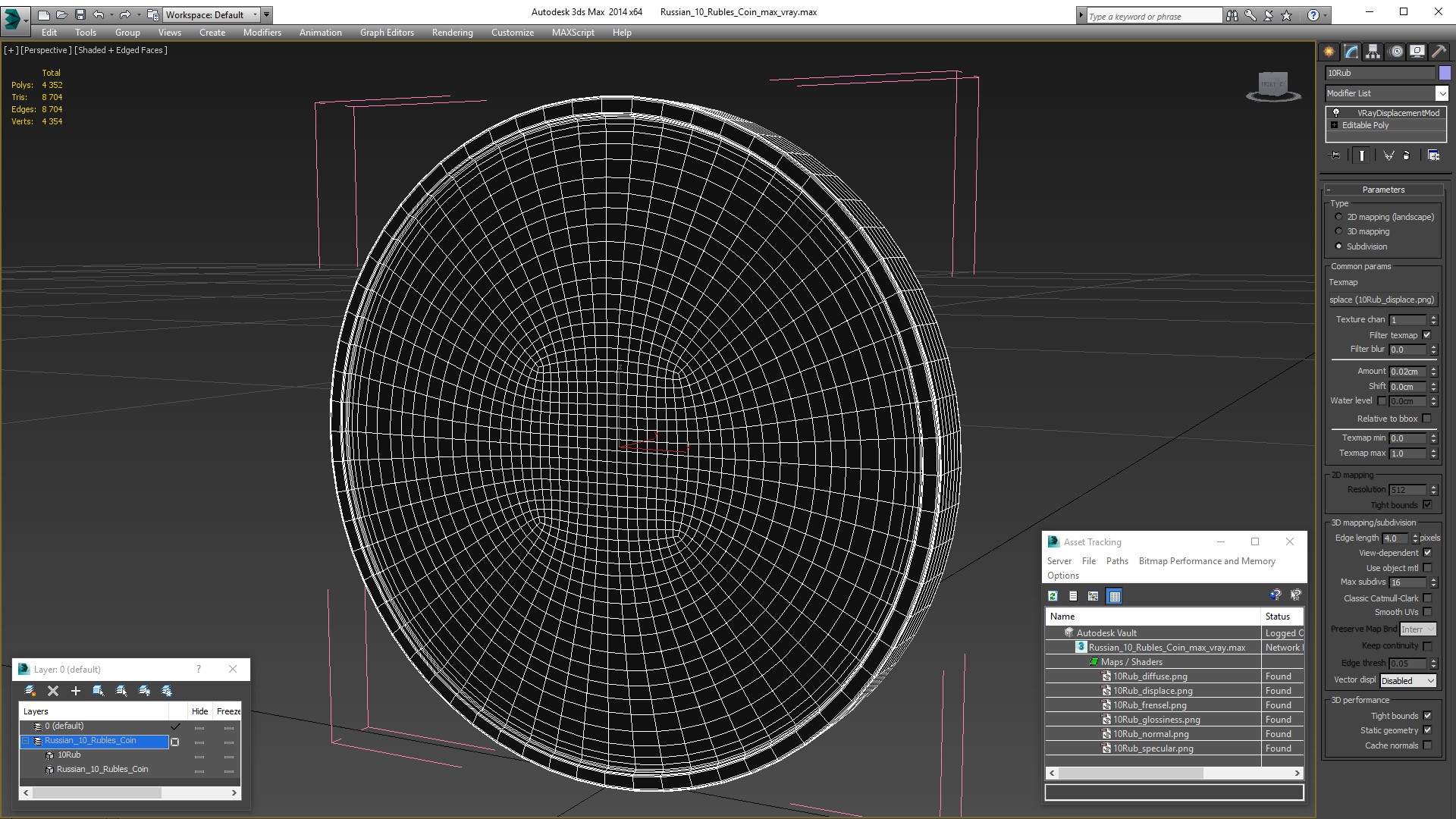Open the Vector displ Disabled dropdown
Image resolution: width=1456 pixels, height=819 pixels.
point(1408,681)
